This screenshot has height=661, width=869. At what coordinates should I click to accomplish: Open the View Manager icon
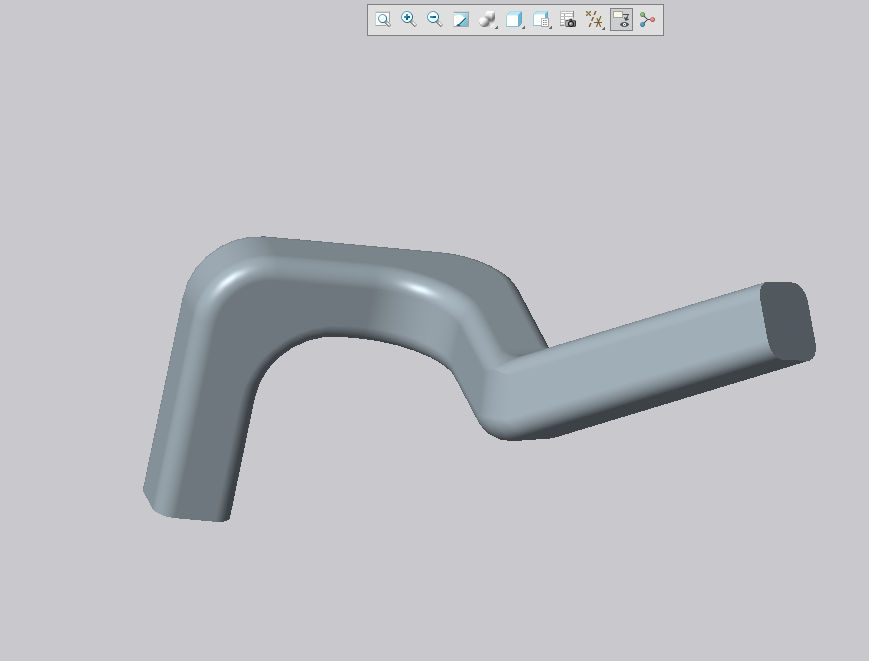pos(541,20)
